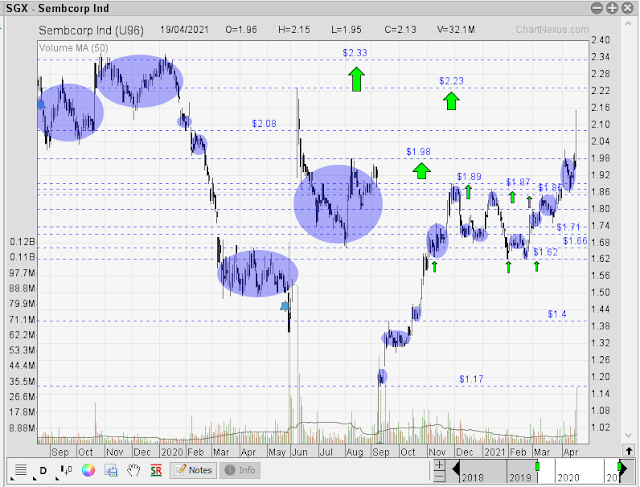Click the 'Sembcorp Ind (U96)' stock title
The width and height of the screenshot is (640, 487).
click(91, 30)
